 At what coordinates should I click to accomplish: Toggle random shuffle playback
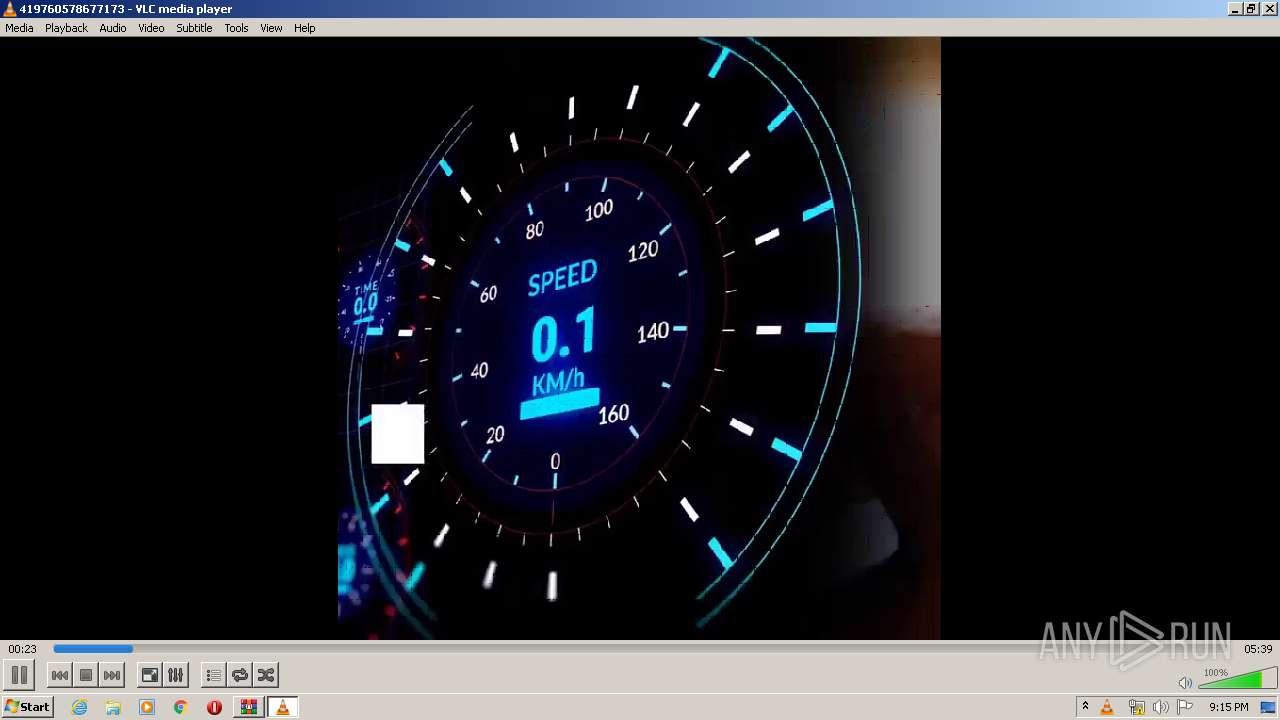pos(265,675)
